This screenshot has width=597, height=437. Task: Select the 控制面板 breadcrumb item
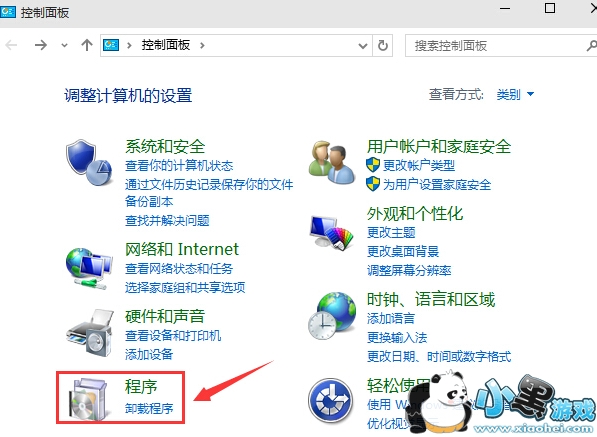tap(166, 45)
